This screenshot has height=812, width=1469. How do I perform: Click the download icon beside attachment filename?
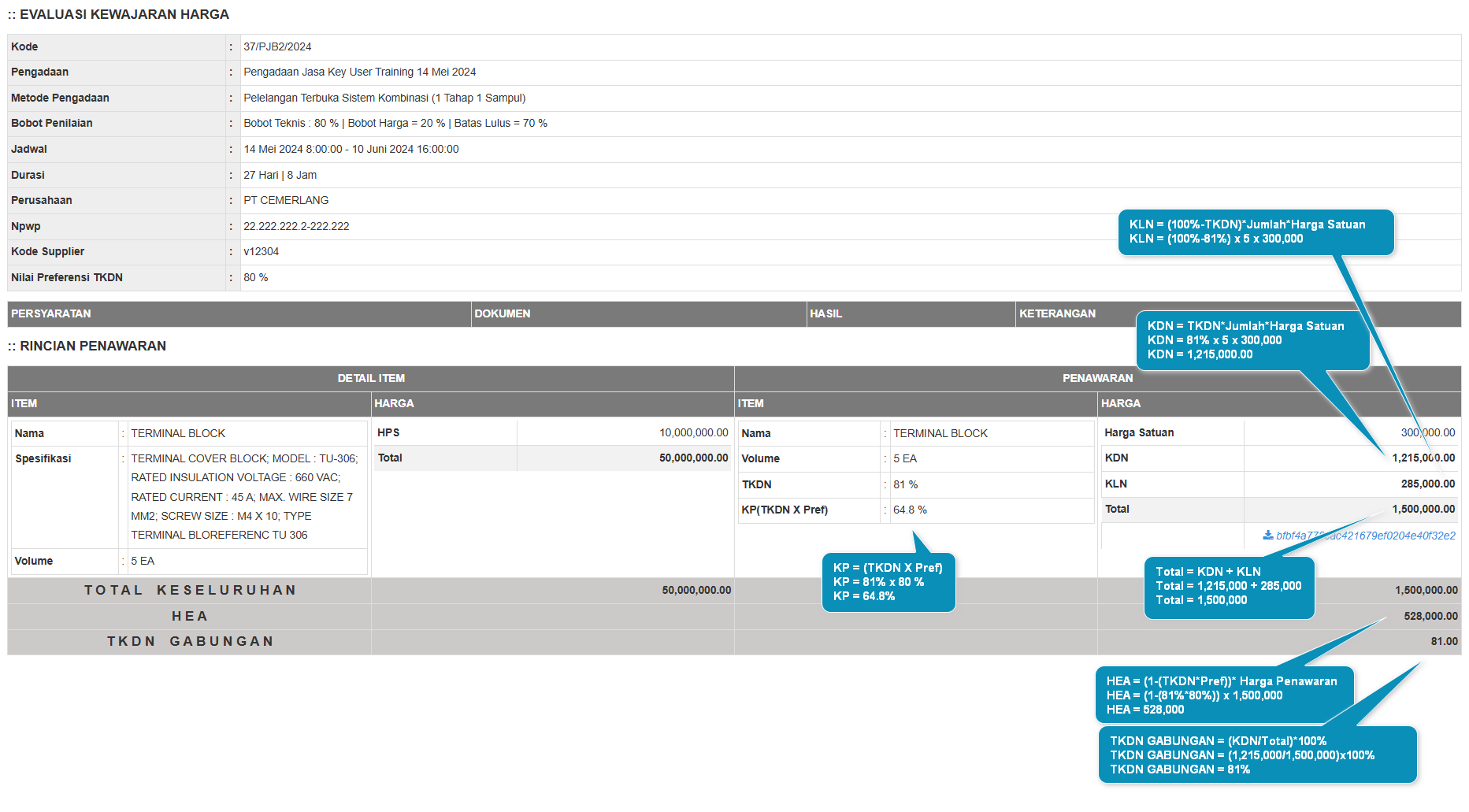click(1267, 535)
